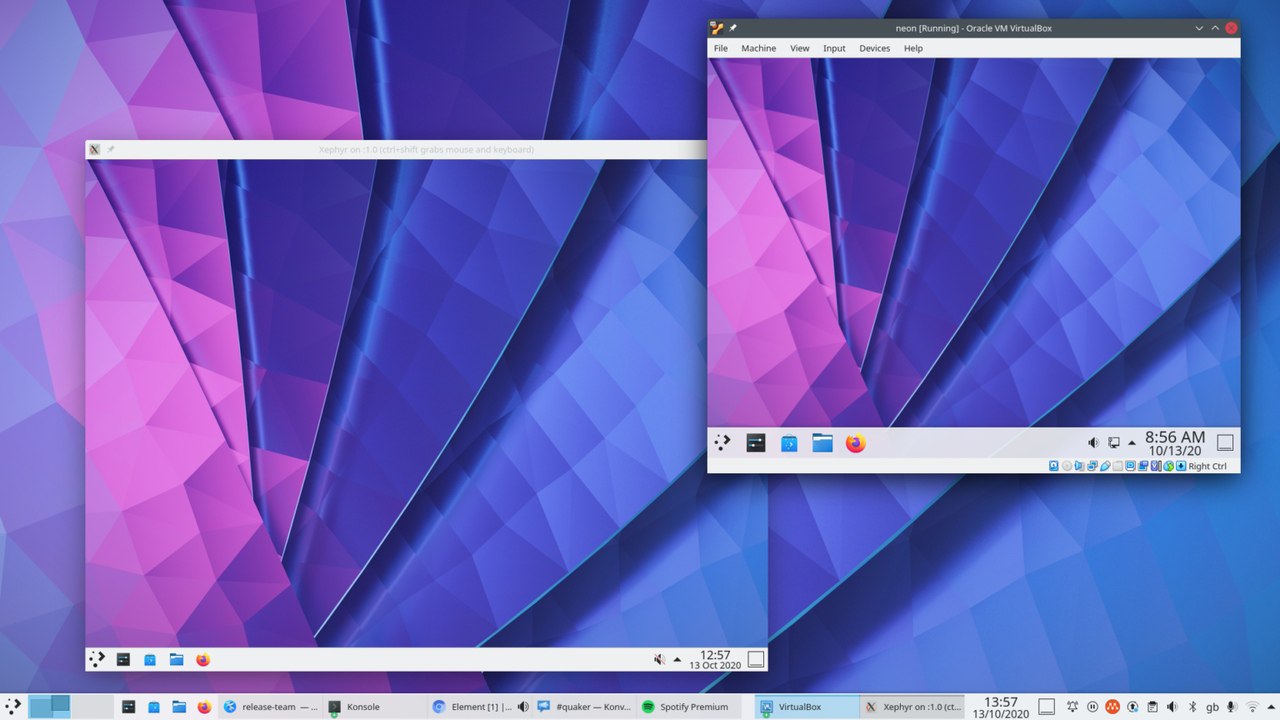Open the host clipboard tray icon
The height and width of the screenshot is (720, 1280).
pyautogui.click(x=1151, y=707)
